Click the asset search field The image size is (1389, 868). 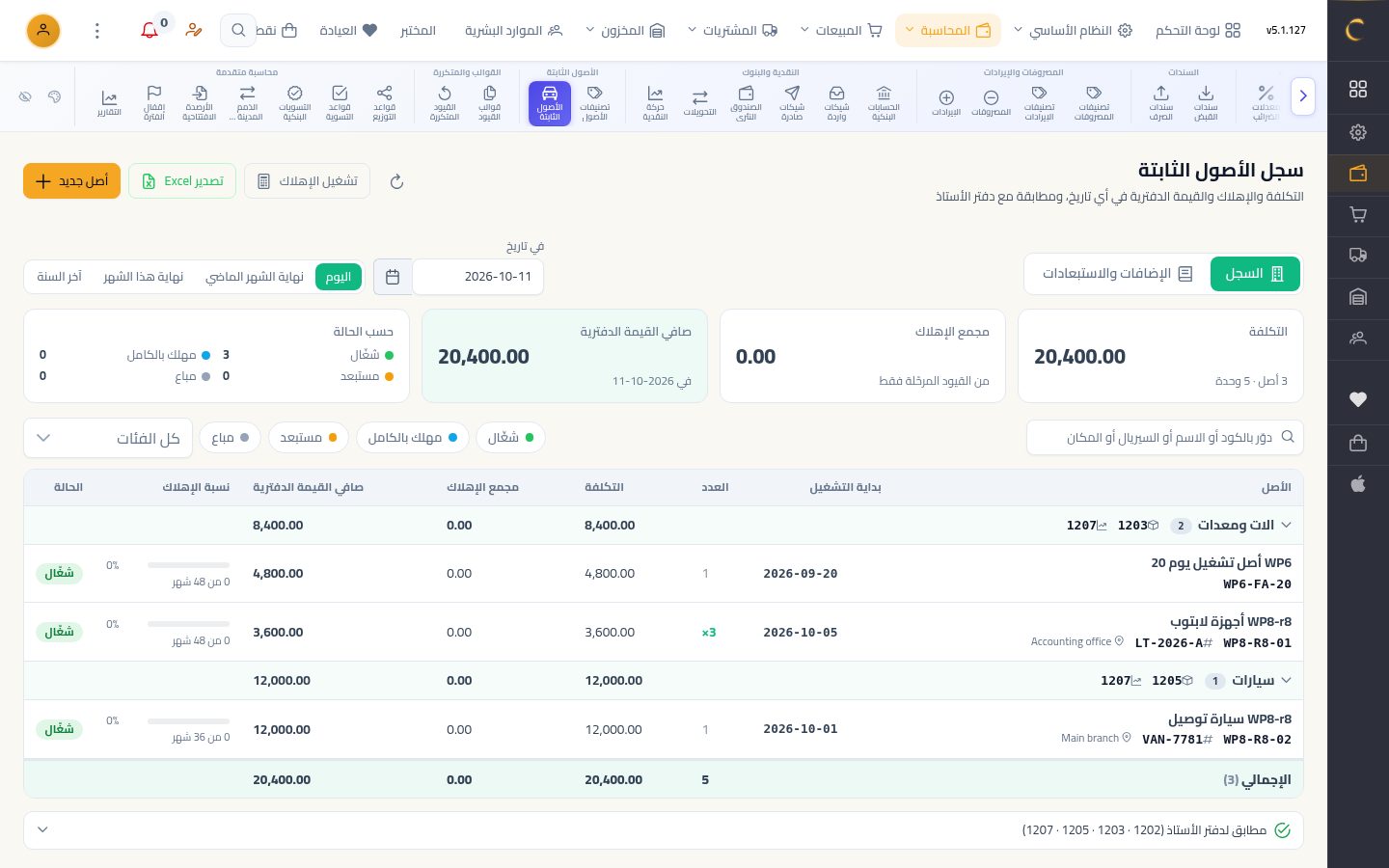(1165, 438)
